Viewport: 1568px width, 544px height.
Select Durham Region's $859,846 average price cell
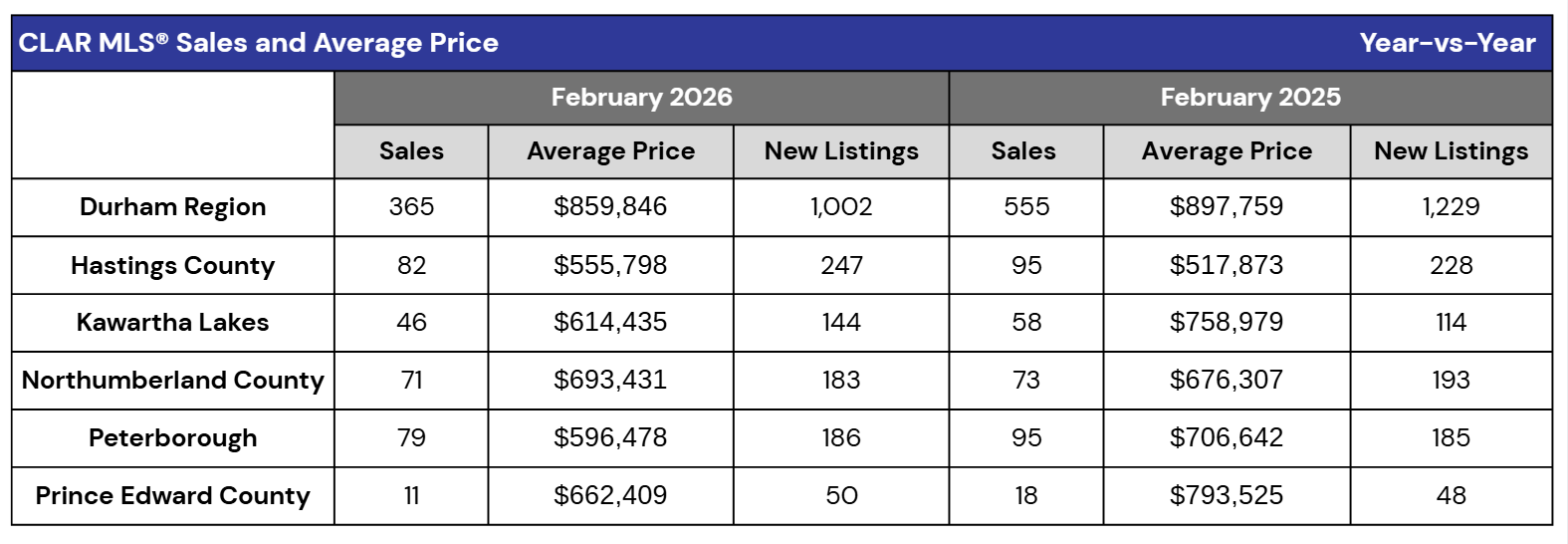[610, 207]
